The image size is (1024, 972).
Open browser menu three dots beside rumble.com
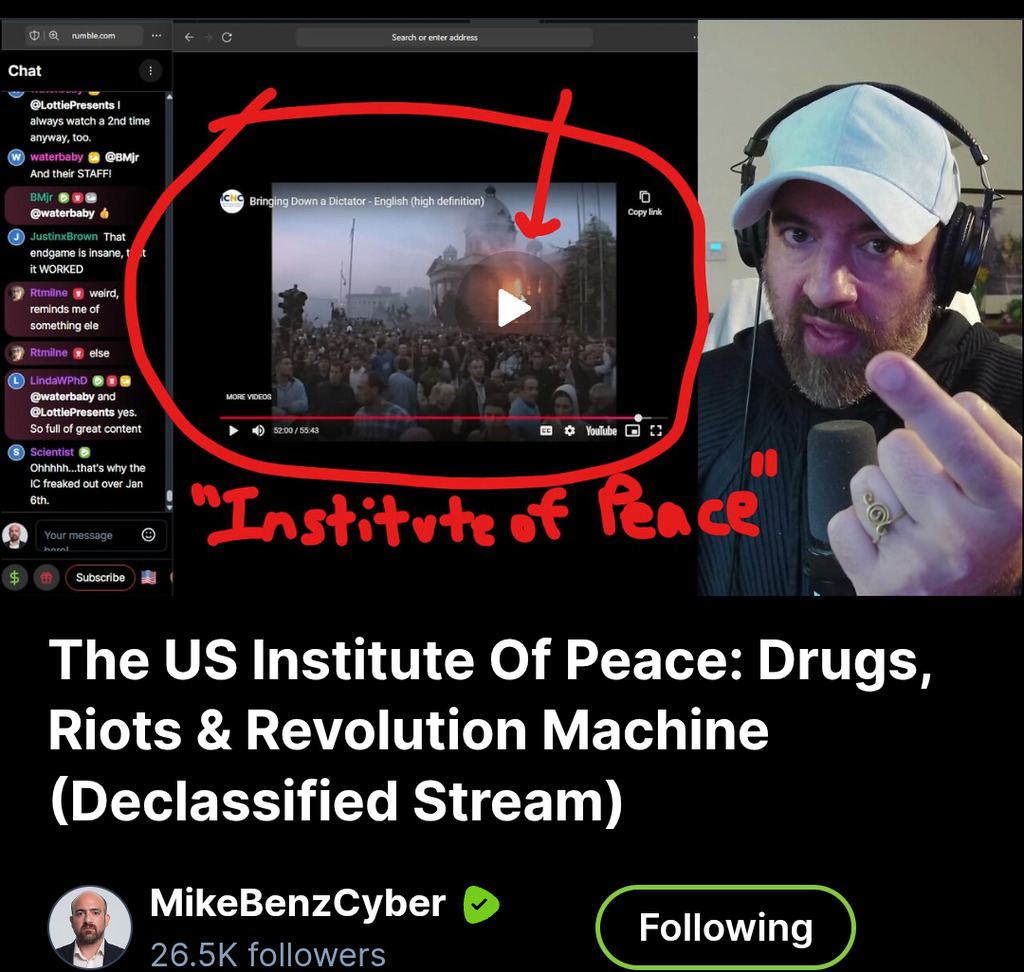(156, 35)
